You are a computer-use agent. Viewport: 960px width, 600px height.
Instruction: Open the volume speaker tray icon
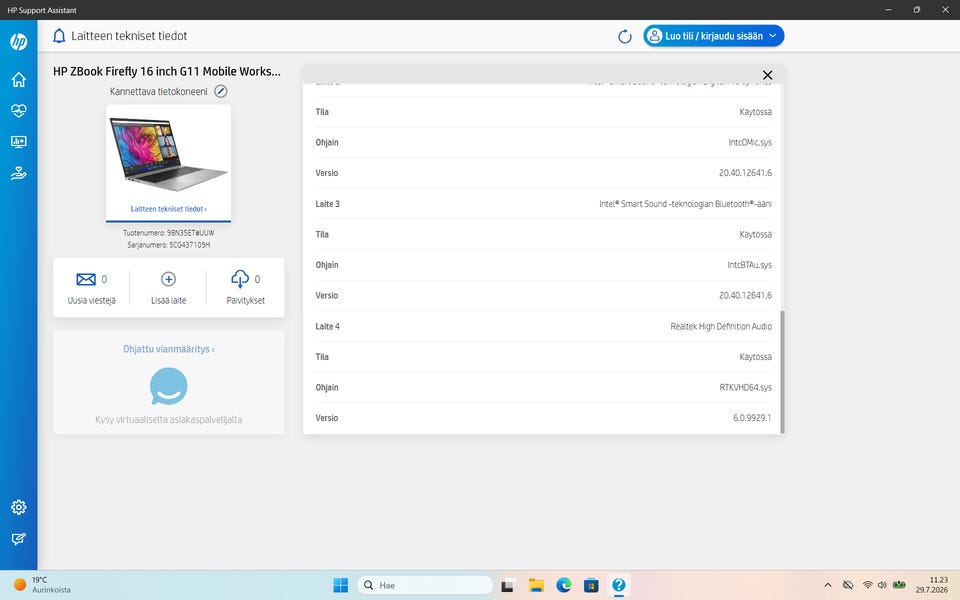pyautogui.click(x=882, y=585)
